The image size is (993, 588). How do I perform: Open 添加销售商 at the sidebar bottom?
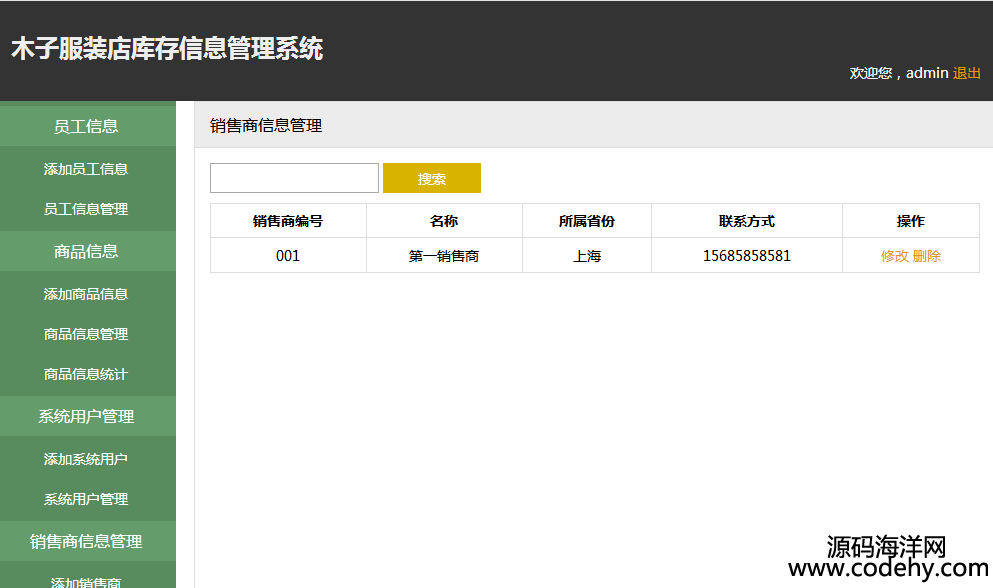(x=86, y=582)
